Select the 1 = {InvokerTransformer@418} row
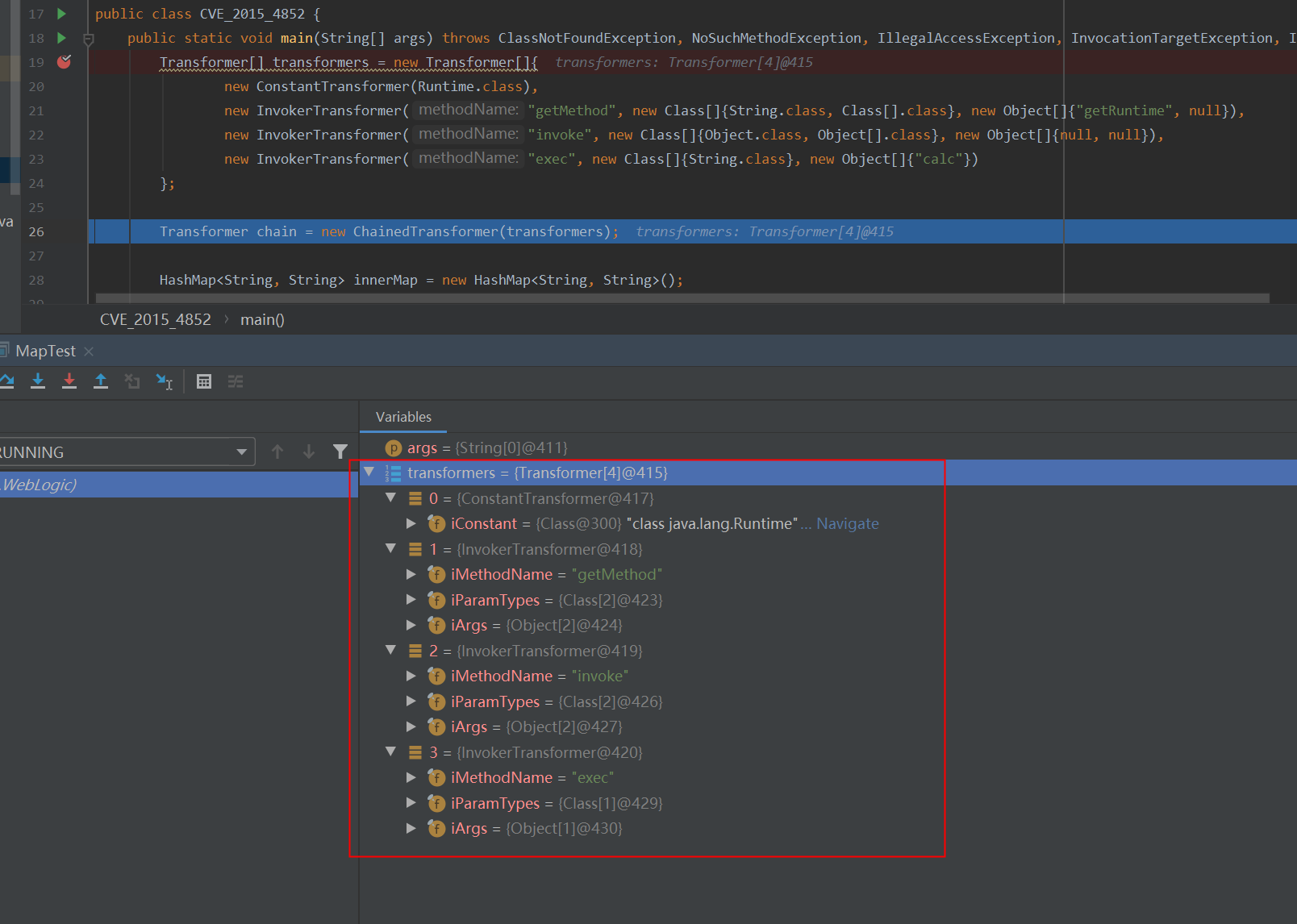1297x924 pixels. coord(828,549)
